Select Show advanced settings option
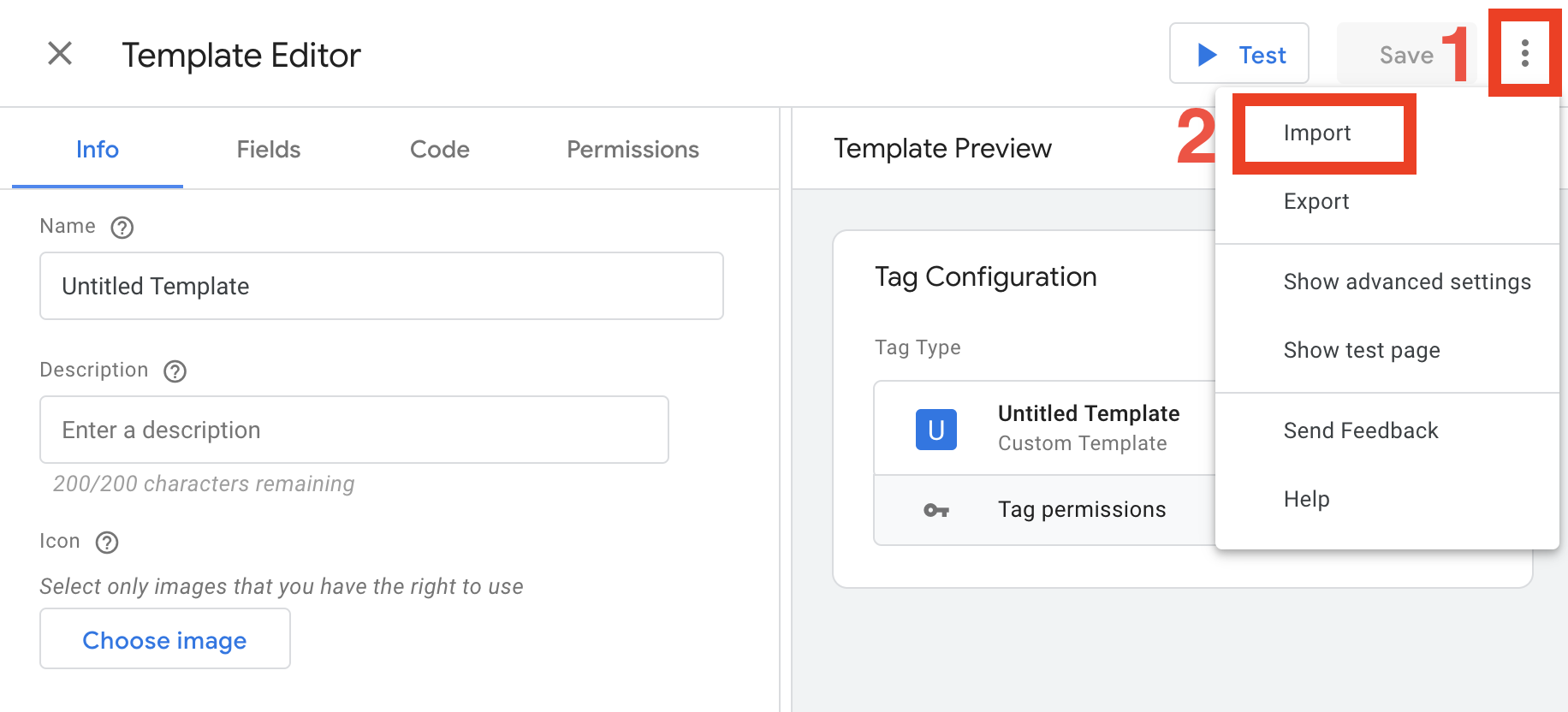1568x712 pixels. 1406,282
